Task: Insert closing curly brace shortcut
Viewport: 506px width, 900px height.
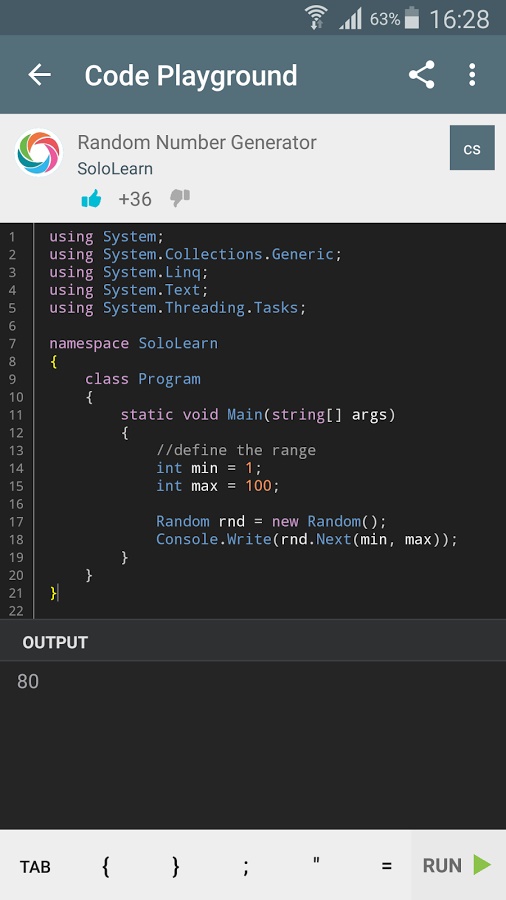Action: click(176, 866)
